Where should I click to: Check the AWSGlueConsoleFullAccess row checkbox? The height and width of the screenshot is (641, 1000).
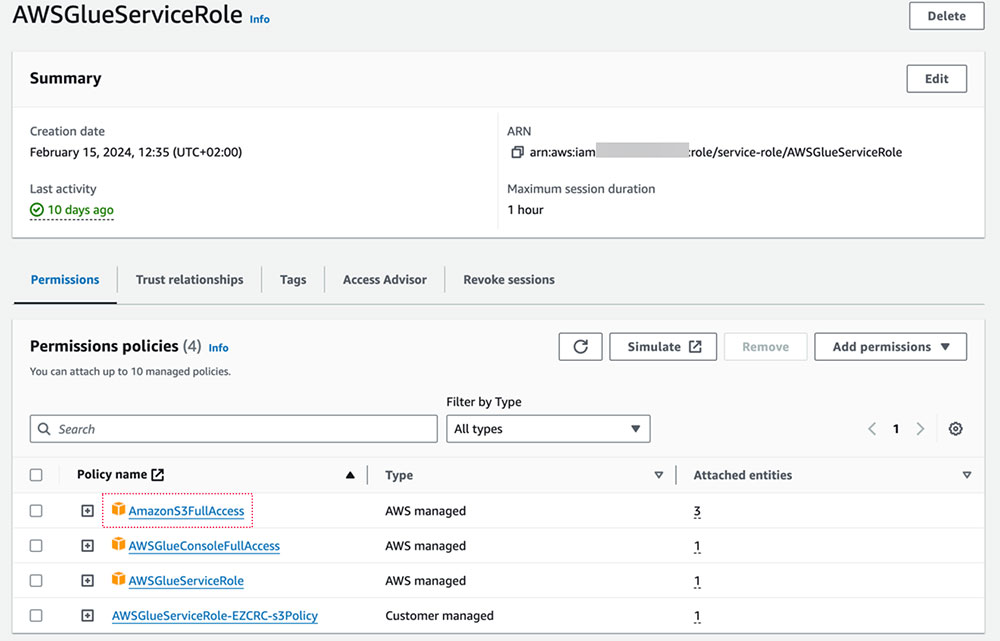[x=36, y=546]
